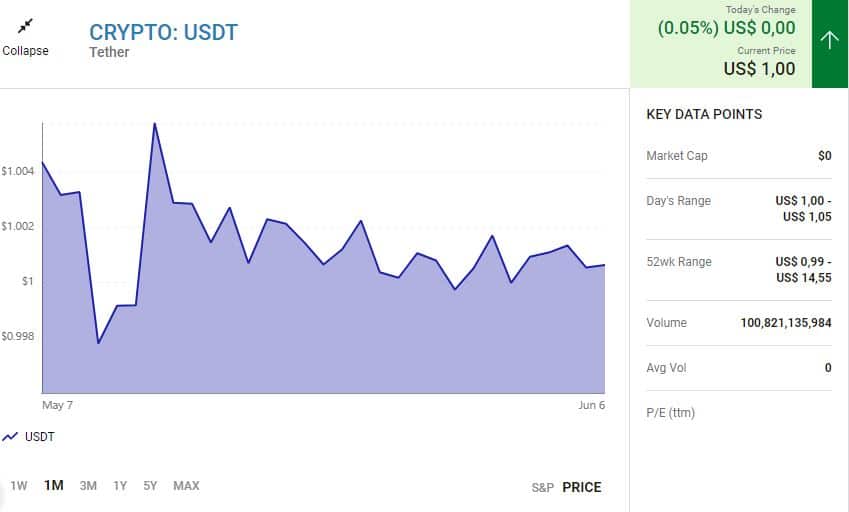Click the highest peak on the chart
Viewport: 849px width, 512px height.
(155, 124)
